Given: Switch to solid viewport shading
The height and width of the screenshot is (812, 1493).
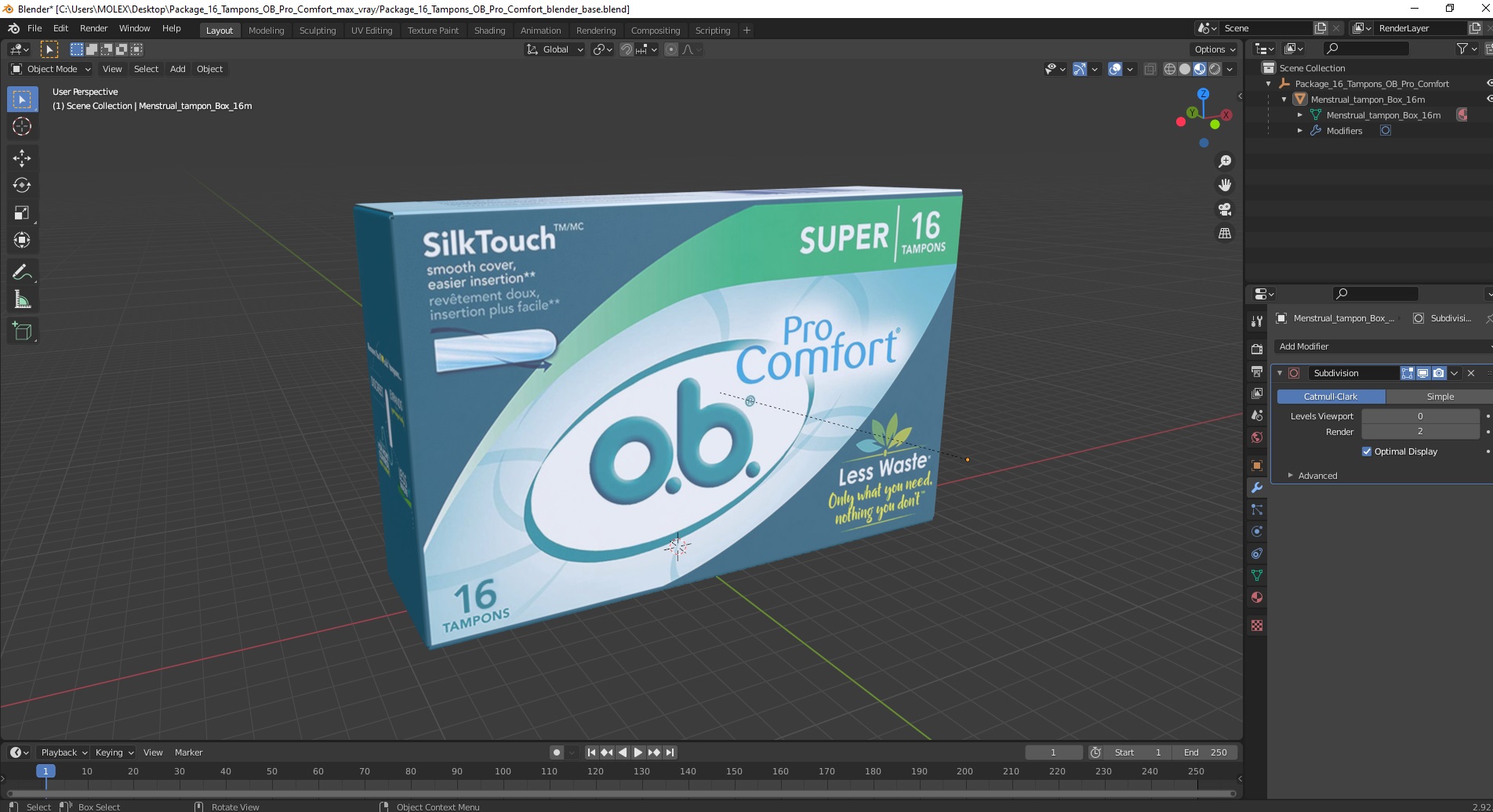Looking at the screenshot, I should (x=1184, y=69).
